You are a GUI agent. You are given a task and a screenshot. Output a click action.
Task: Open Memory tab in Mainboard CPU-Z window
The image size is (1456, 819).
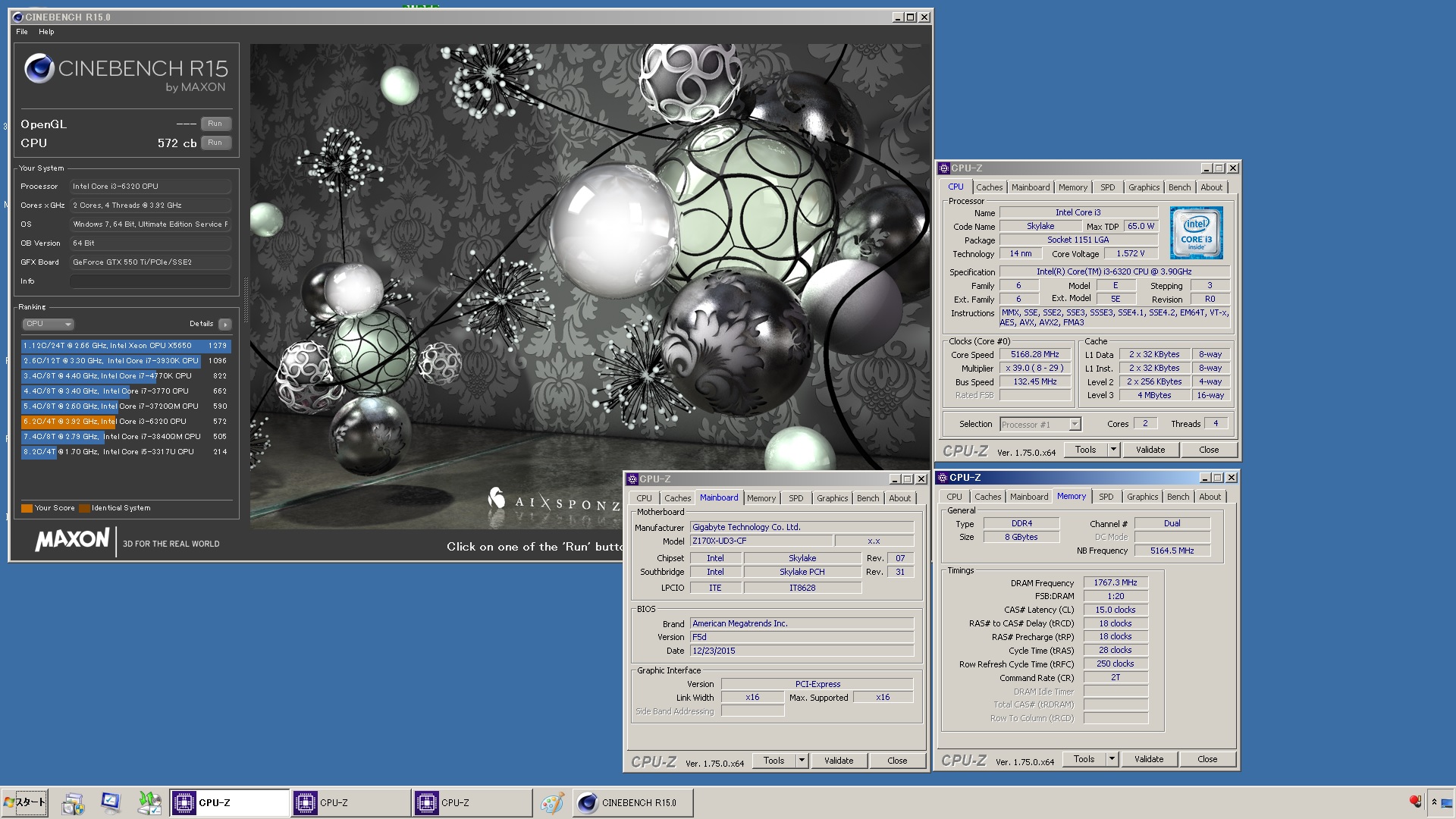(761, 498)
